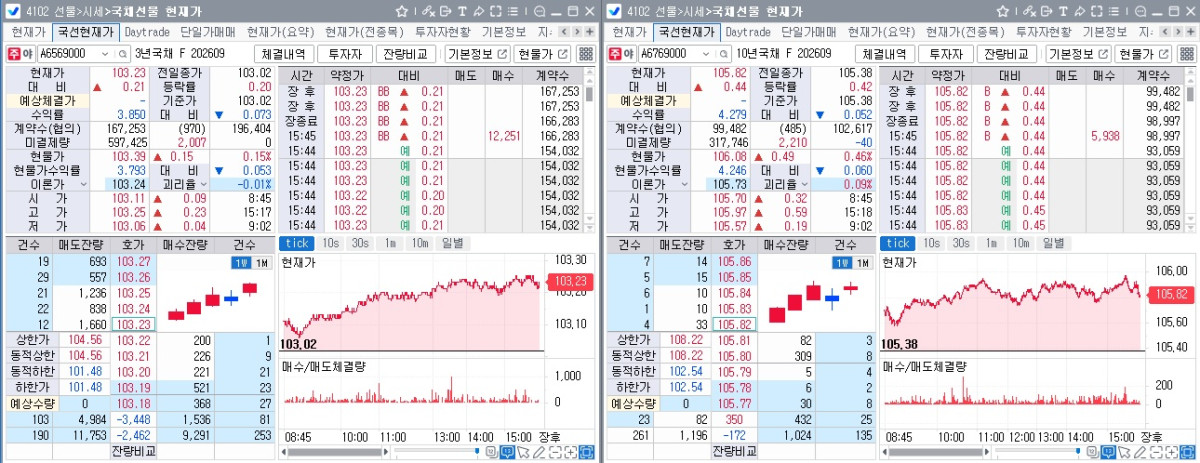Screen dimensions: 1200x463
Task: Open A6769000 symbol code dropdown
Action: pyautogui.click(x=708, y=54)
